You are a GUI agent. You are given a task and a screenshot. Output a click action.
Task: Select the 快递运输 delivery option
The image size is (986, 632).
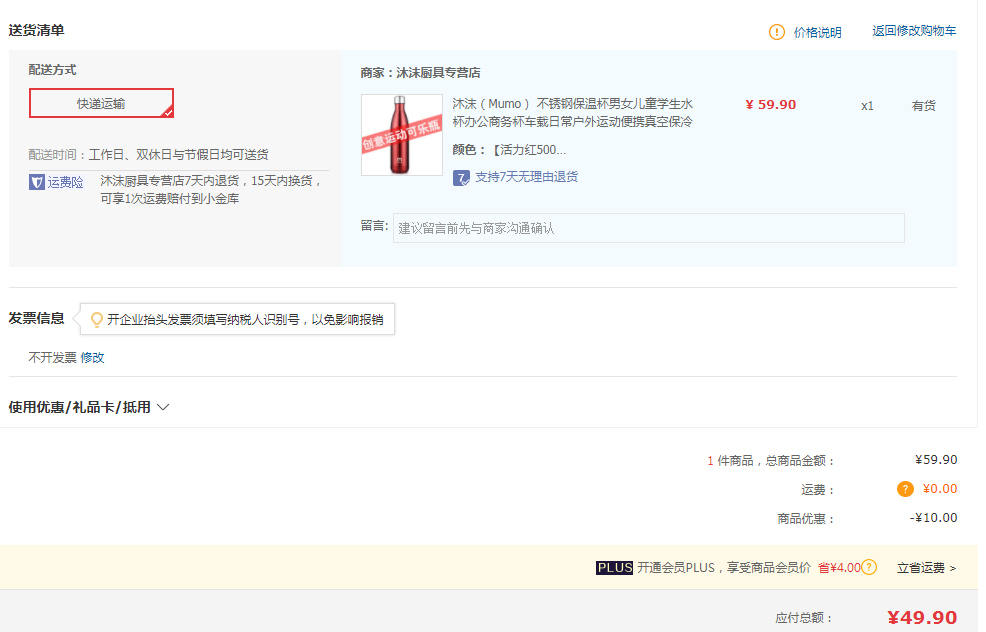(101, 103)
